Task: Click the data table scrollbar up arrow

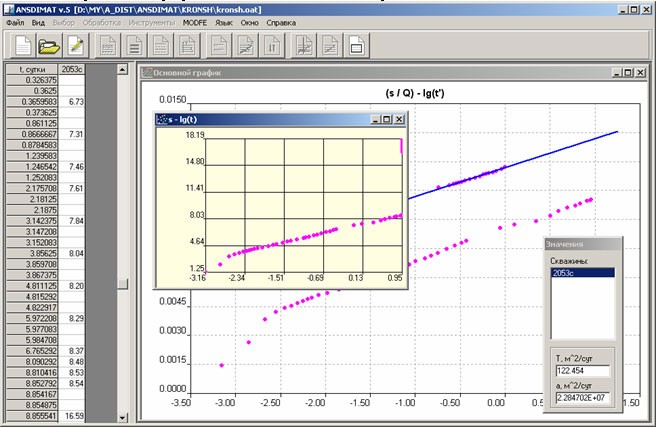Action: coord(123,70)
